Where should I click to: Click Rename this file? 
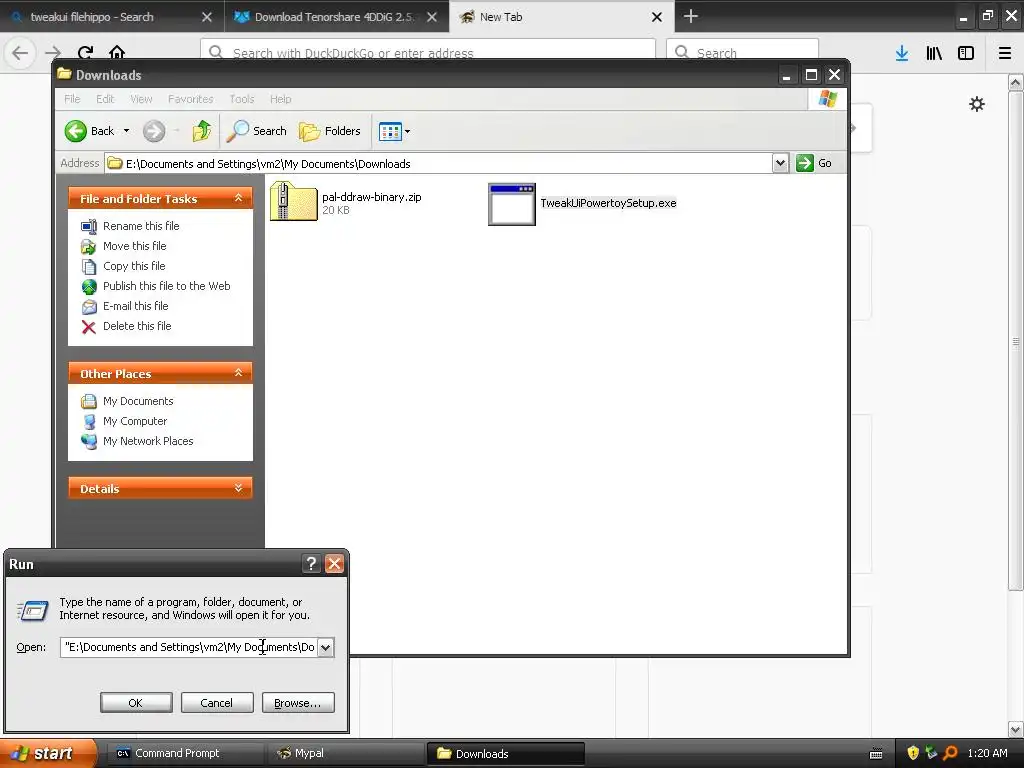(x=130, y=226)
